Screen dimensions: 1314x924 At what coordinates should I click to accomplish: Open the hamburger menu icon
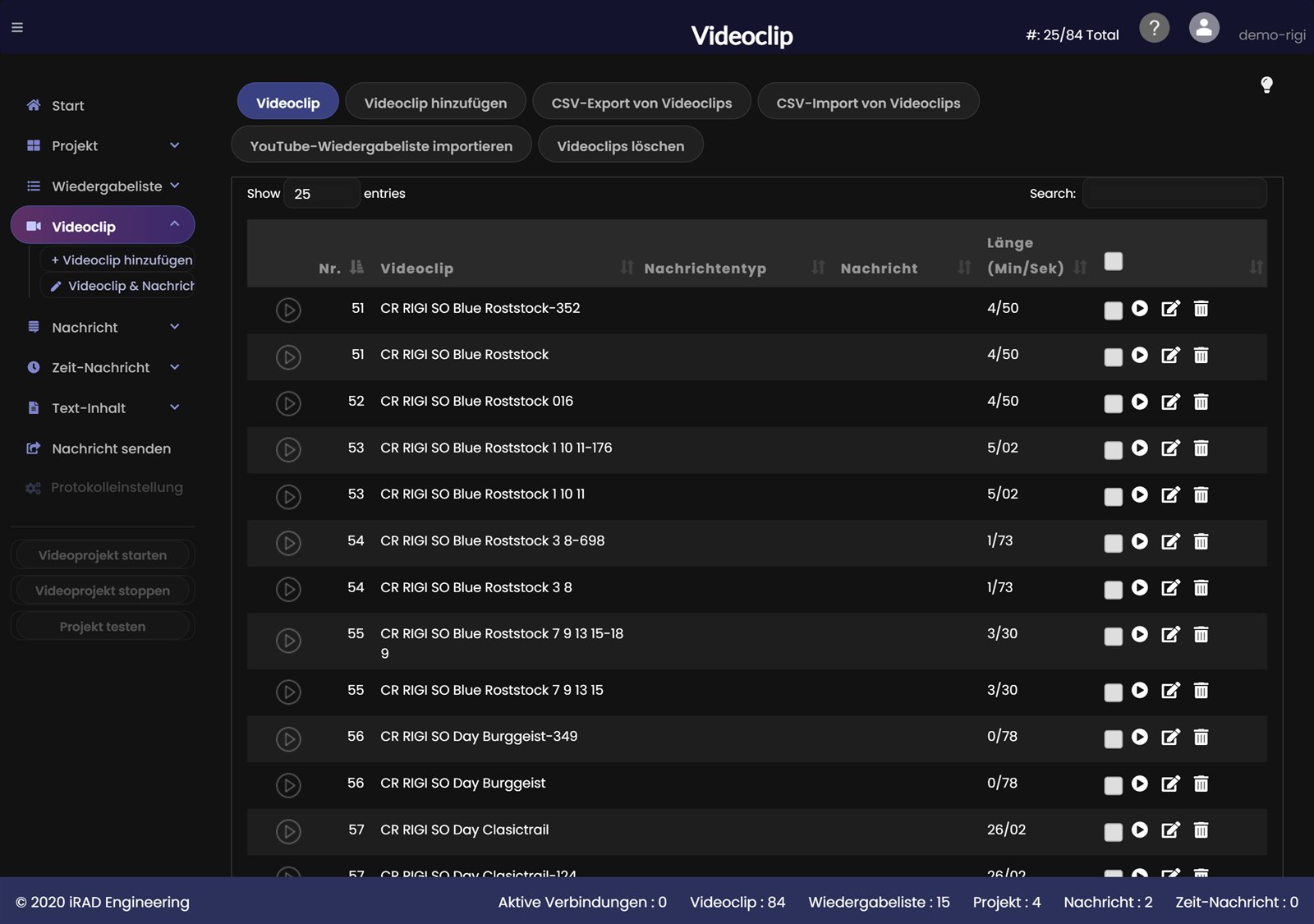click(x=17, y=28)
